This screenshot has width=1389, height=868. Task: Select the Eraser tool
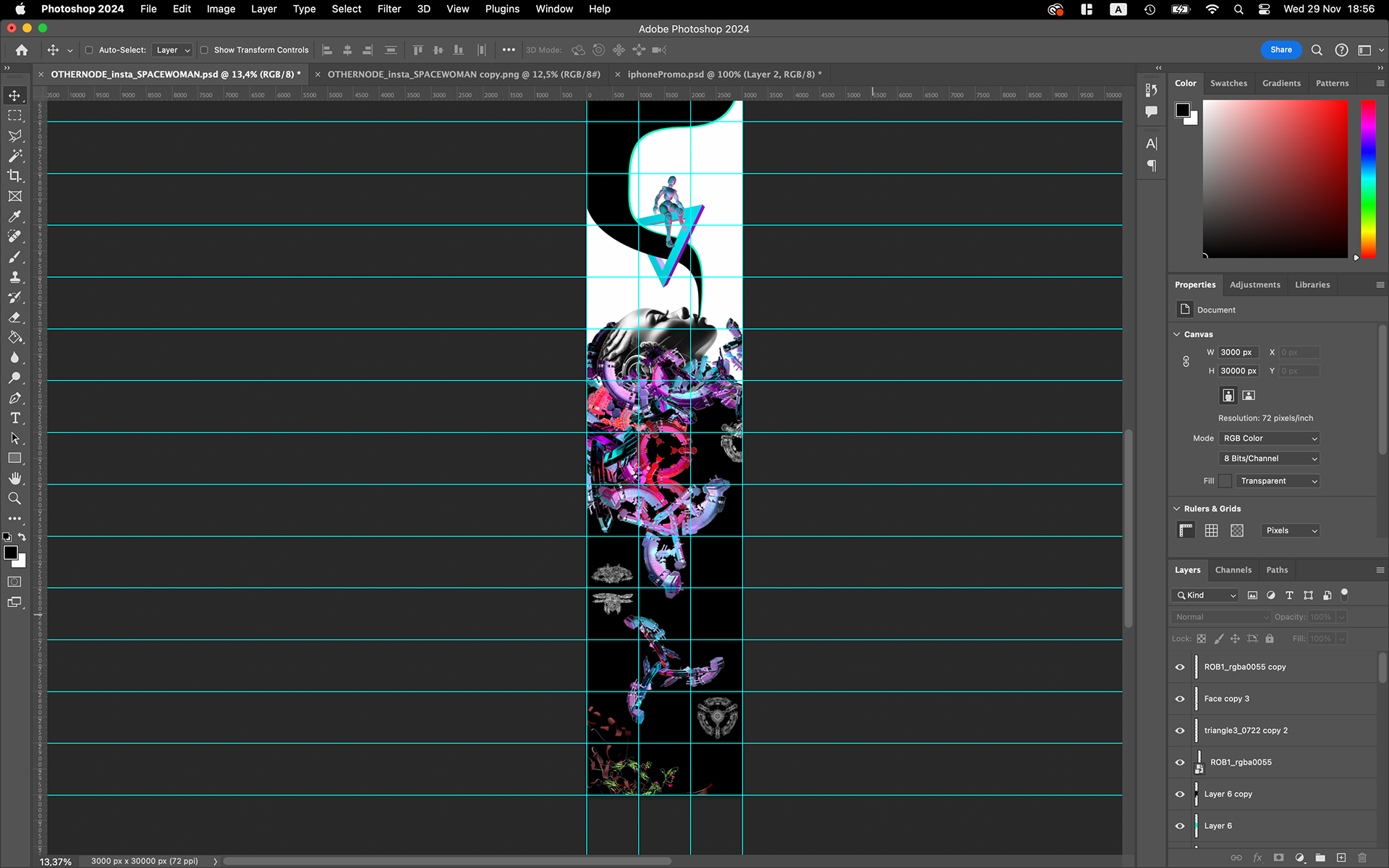[14, 318]
